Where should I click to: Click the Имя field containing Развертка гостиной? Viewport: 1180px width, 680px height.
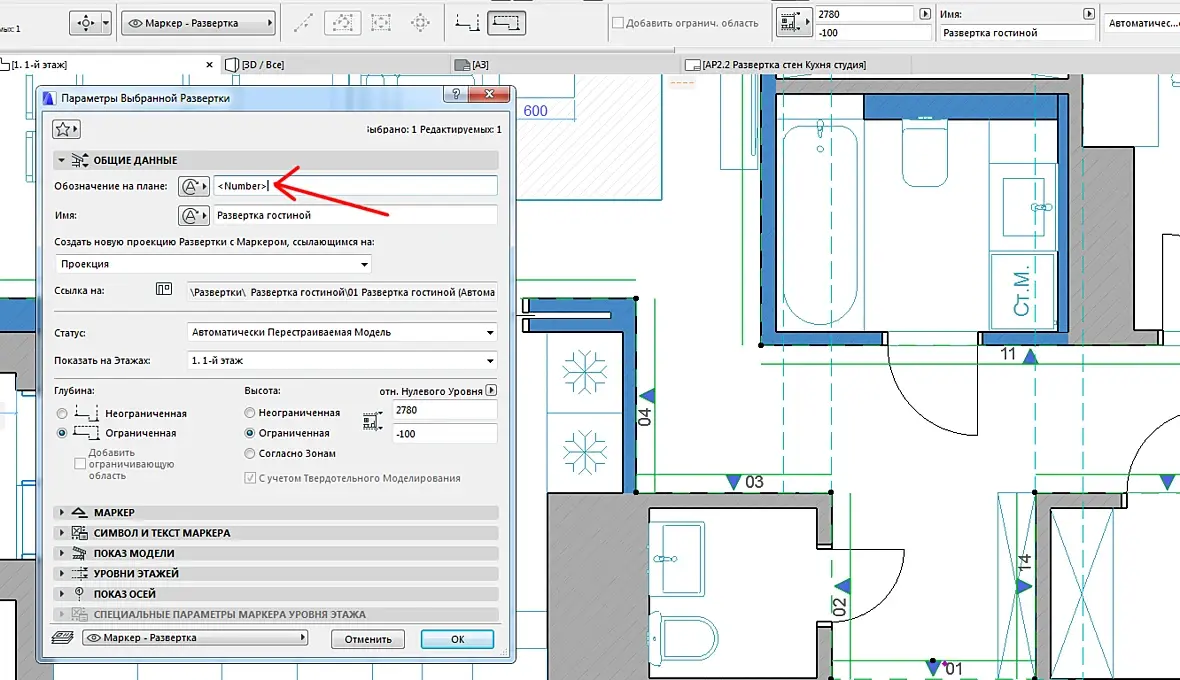pos(355,215)
